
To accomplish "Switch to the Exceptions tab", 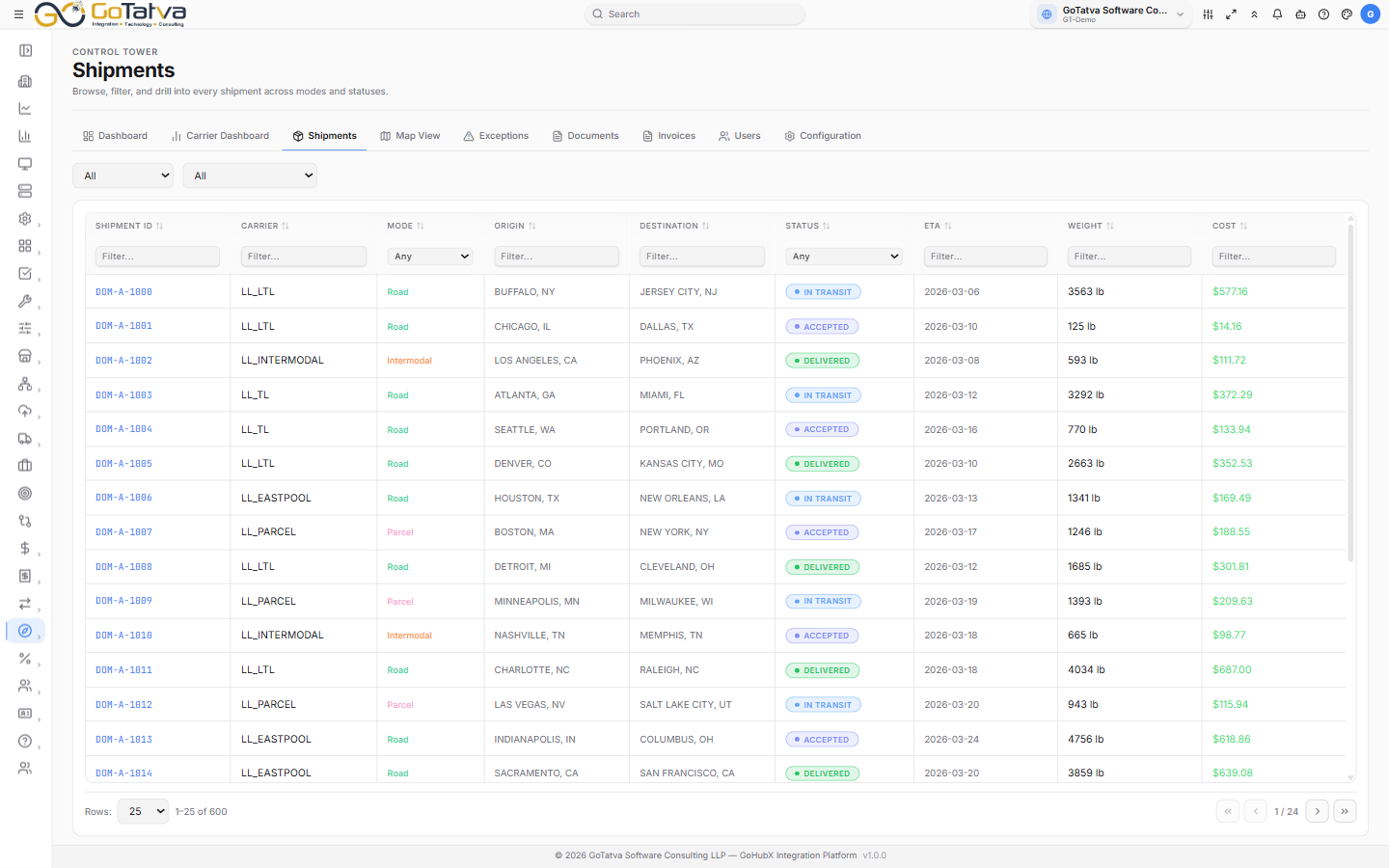I will pos(496,136).
